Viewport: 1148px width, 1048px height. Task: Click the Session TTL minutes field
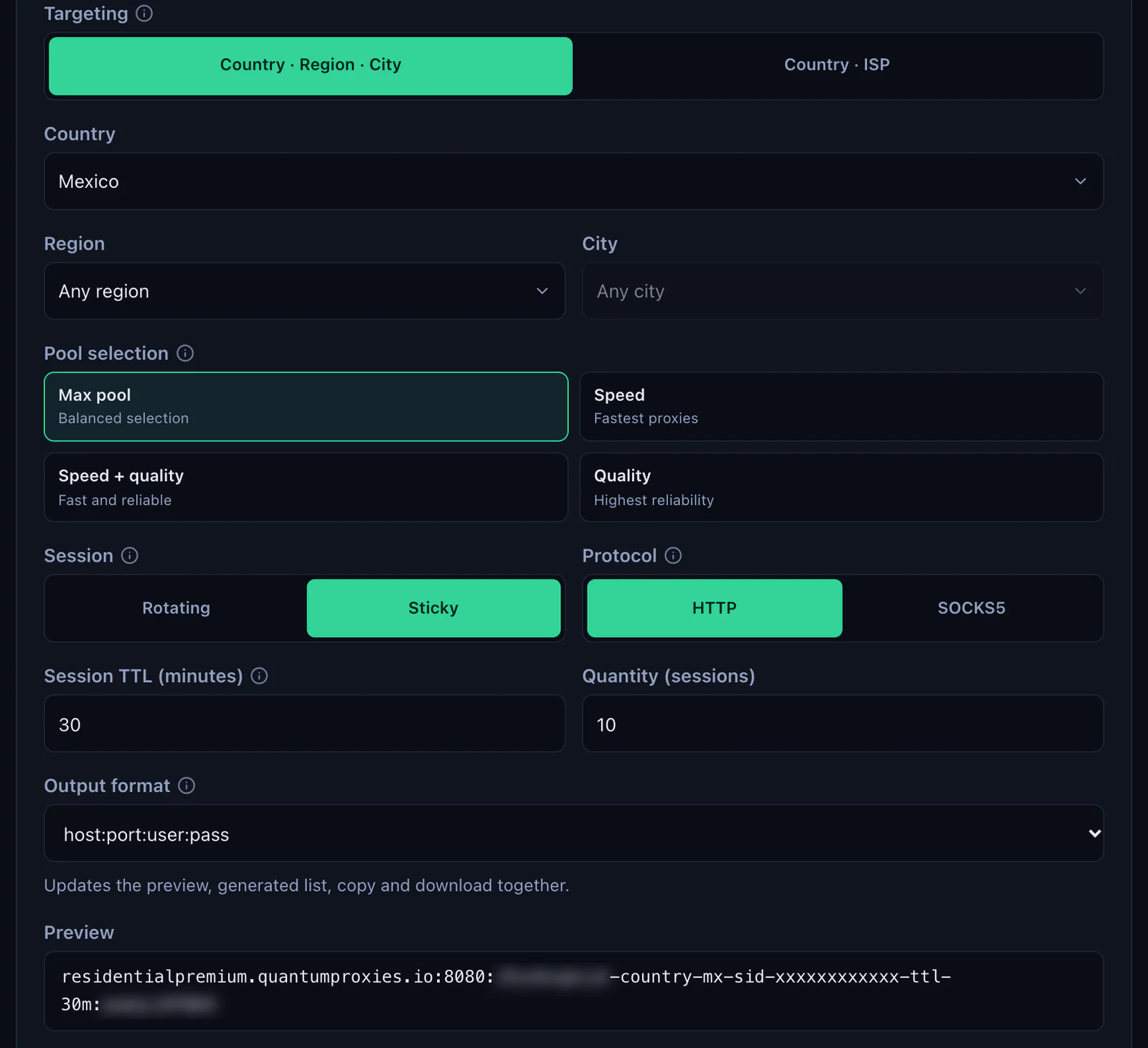[x=305, y=724]
